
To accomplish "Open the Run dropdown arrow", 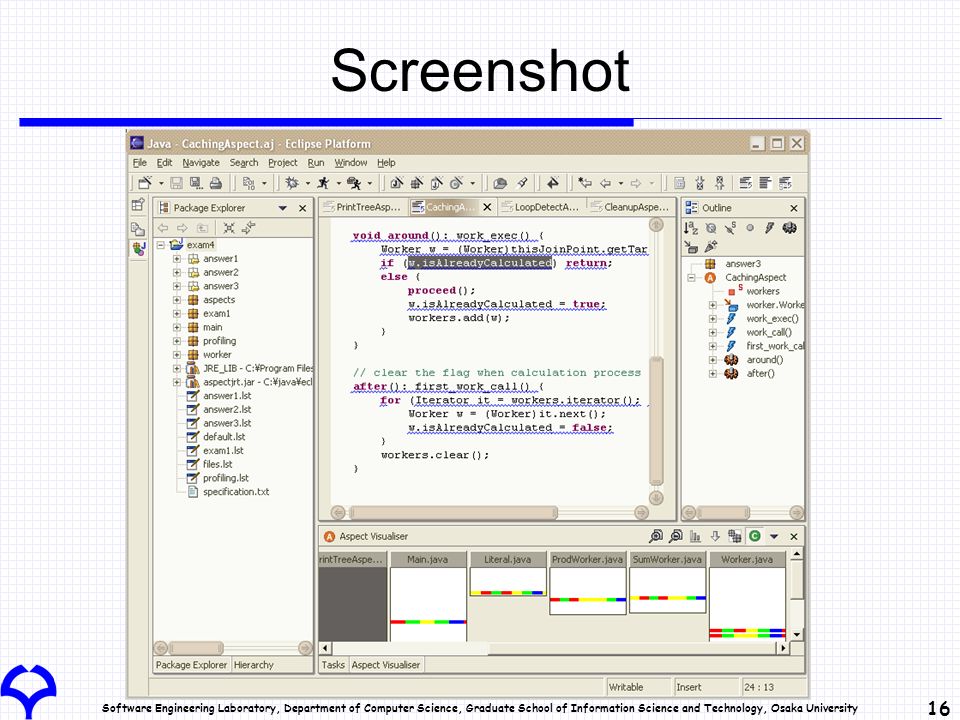I will click(338, 183).
